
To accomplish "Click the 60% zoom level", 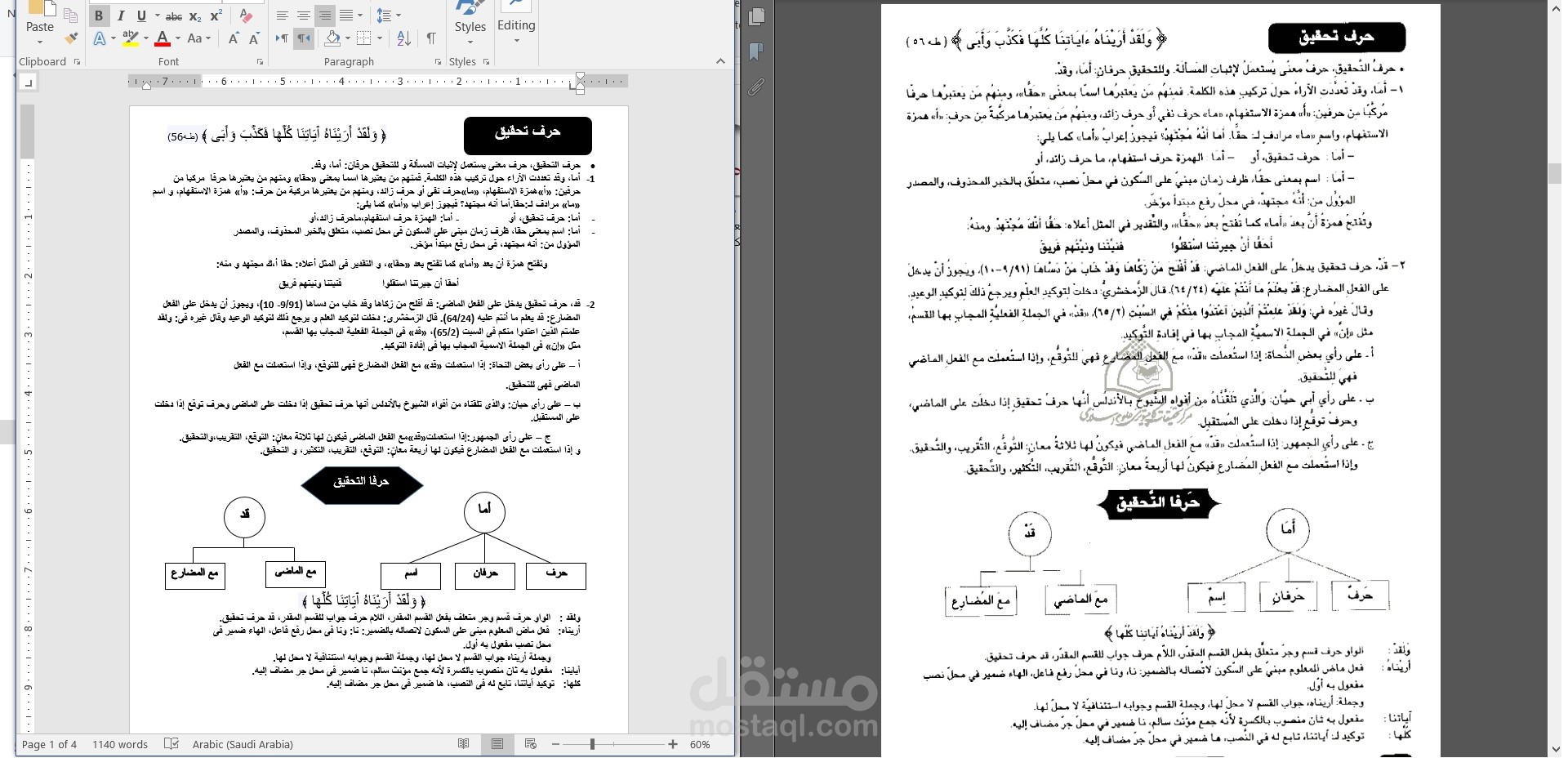I will point(700,744).
